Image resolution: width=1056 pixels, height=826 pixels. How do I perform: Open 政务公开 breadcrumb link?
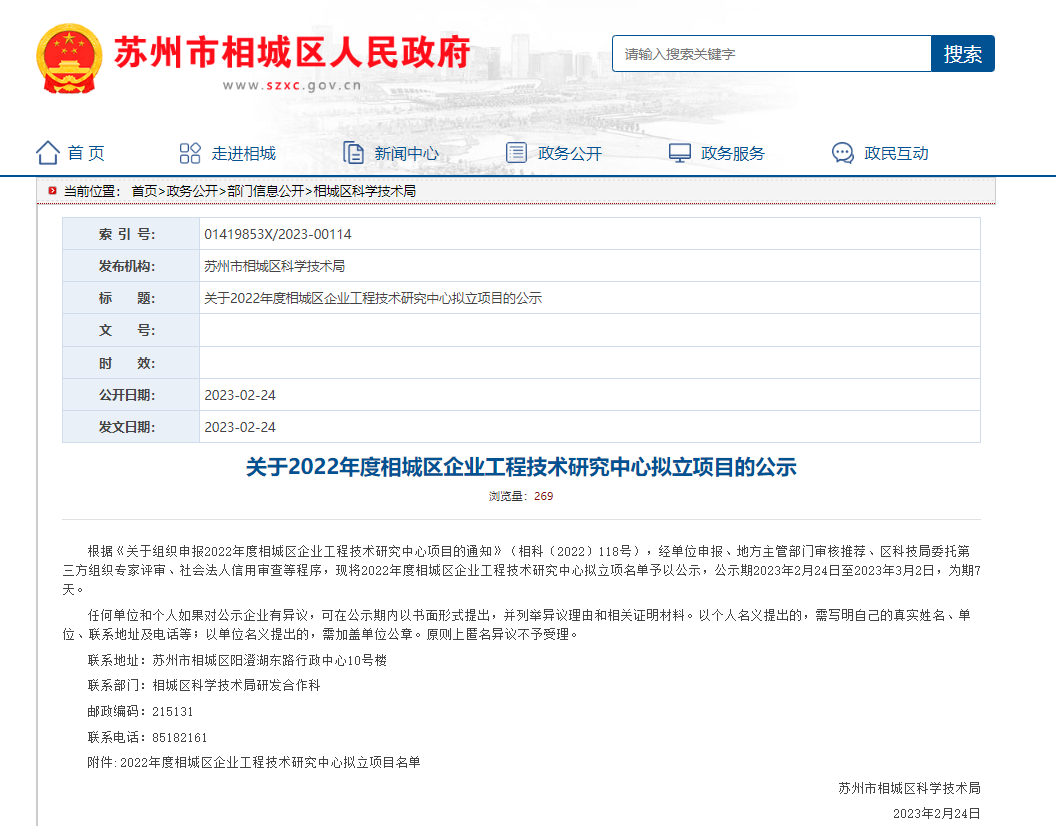(192, 191)
